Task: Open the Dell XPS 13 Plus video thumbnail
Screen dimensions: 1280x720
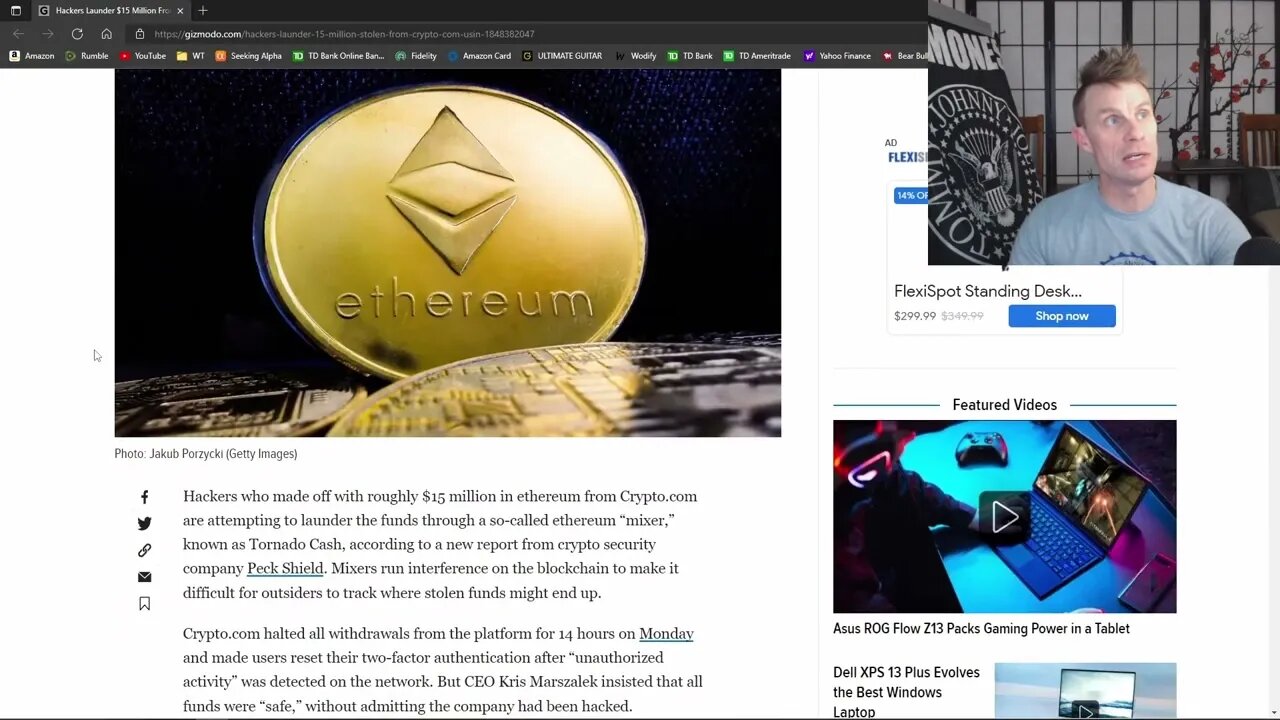Action: click(1085, 691)
